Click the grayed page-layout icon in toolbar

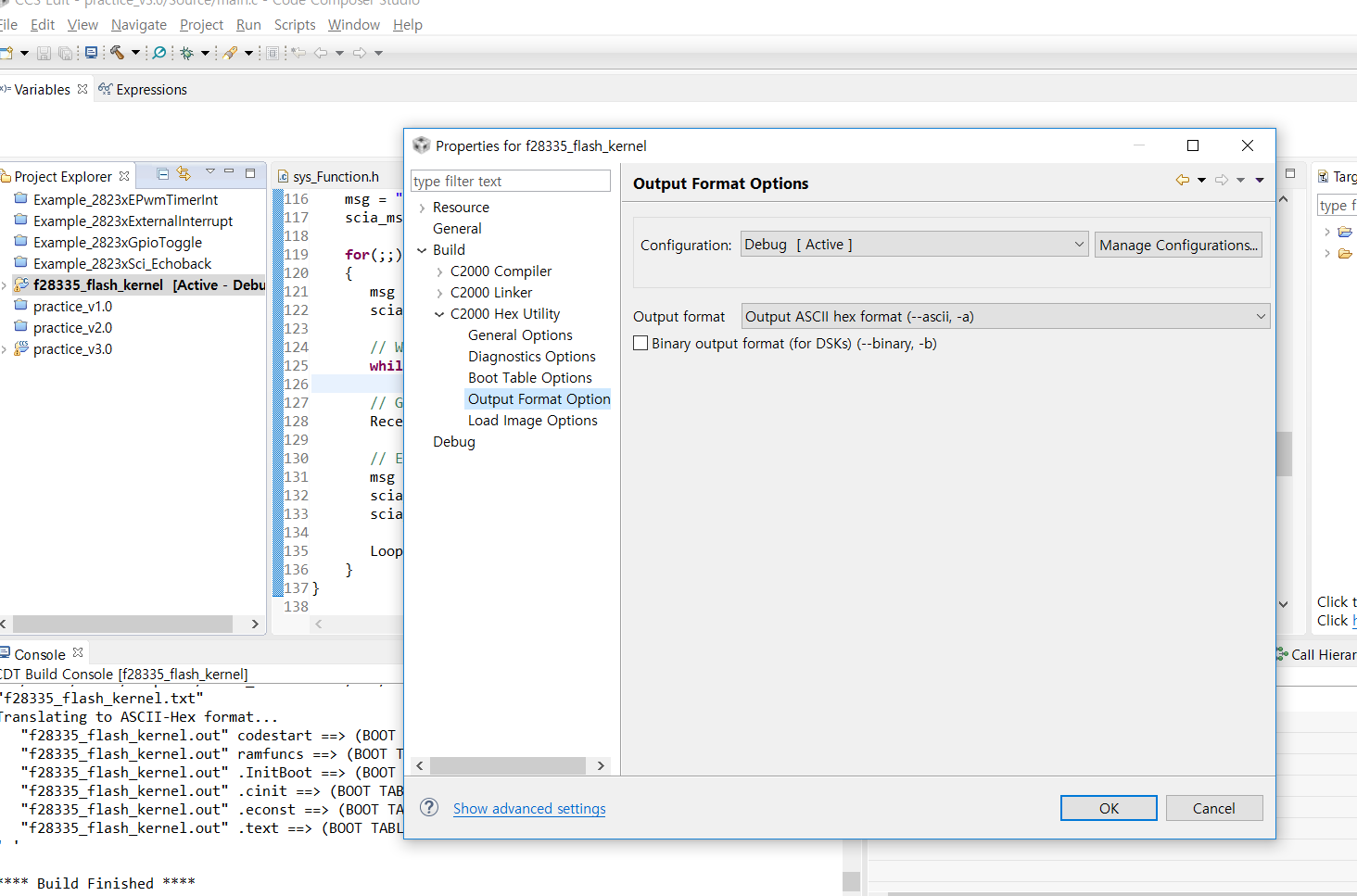(273, 53)
